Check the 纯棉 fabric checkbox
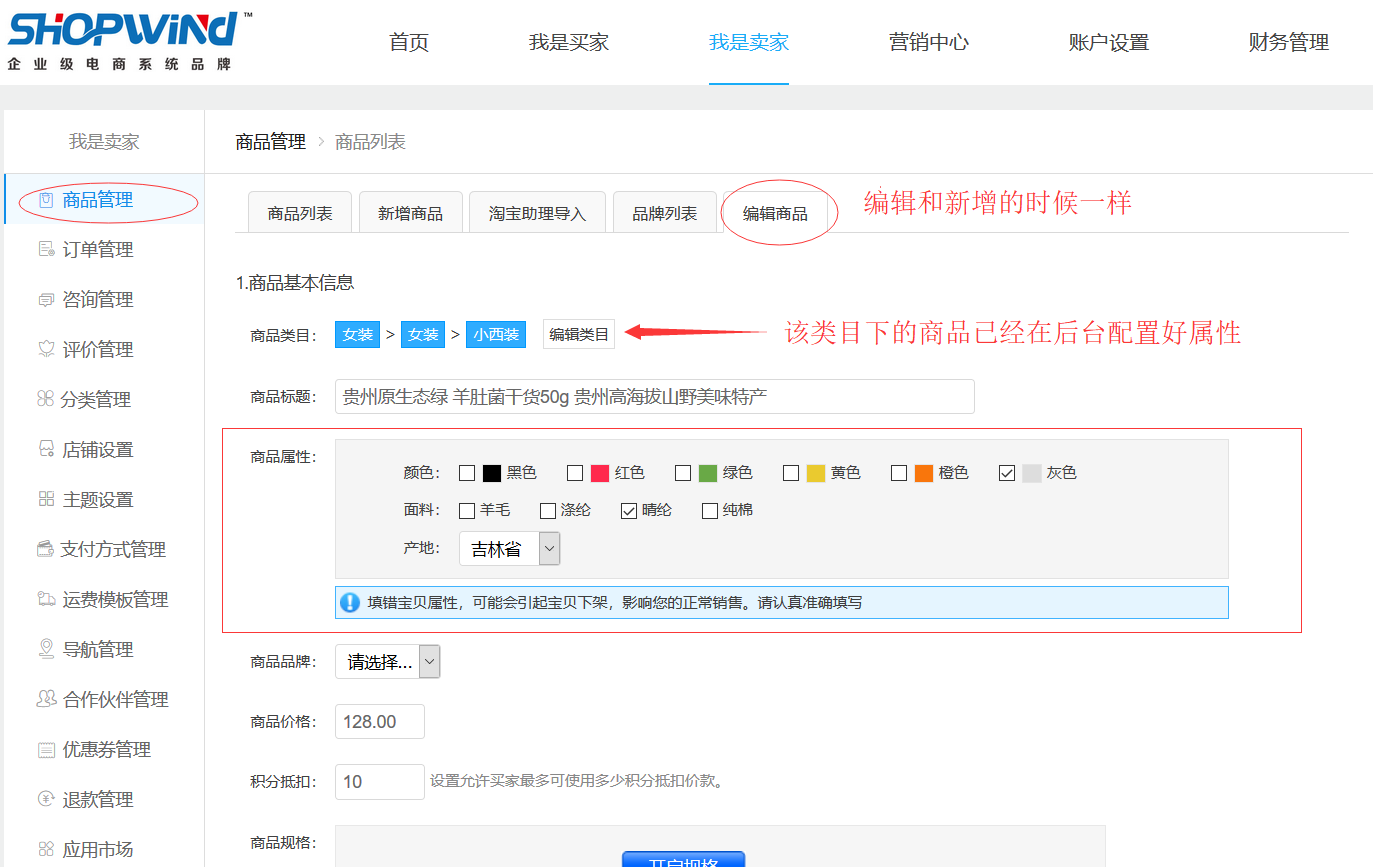1373x867 pixels. pos(710,511)
